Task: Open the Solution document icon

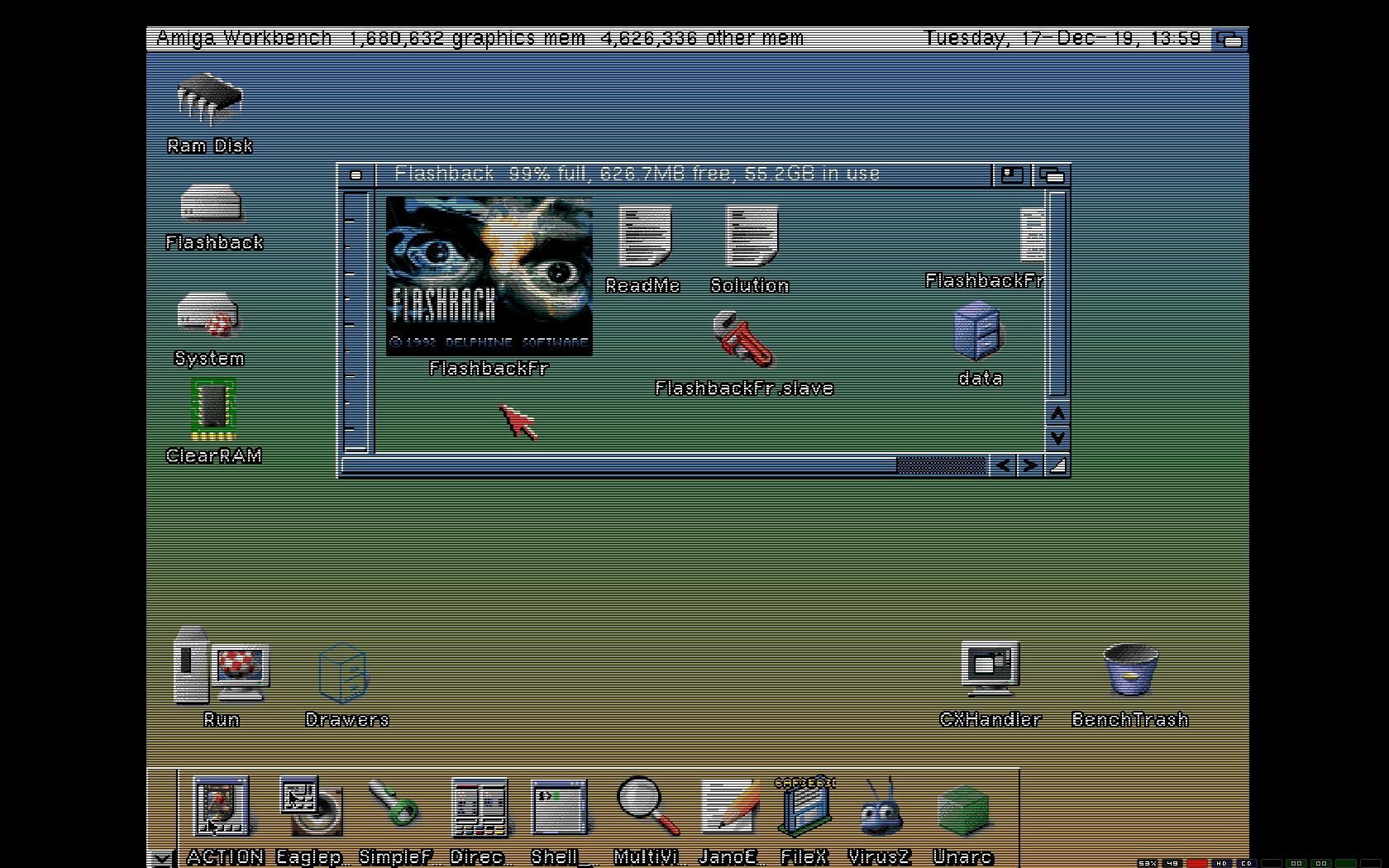Action: [x=752, y=236]
